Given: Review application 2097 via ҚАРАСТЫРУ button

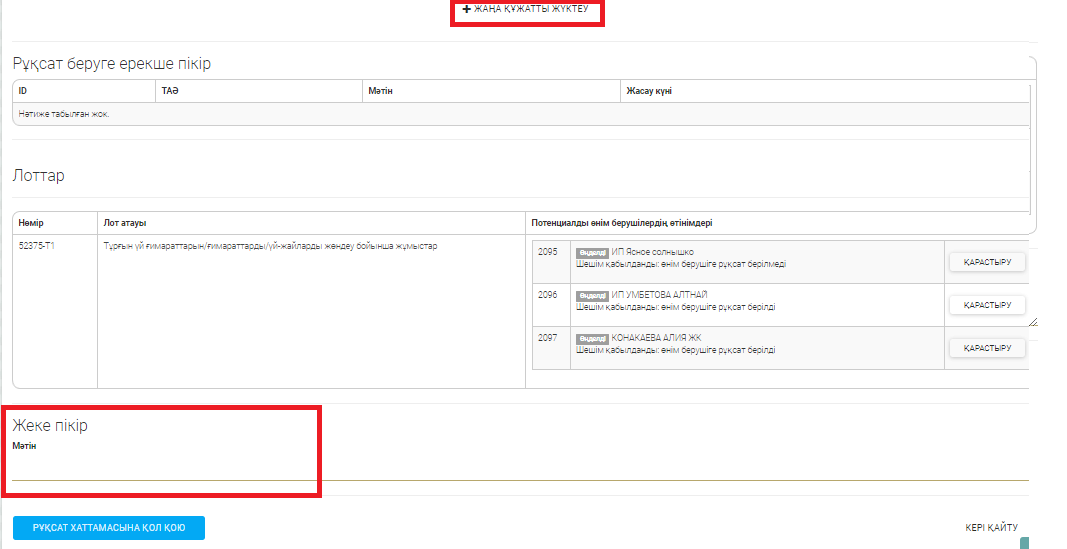Looking at the screenshot, I should [x=987, y=348].
